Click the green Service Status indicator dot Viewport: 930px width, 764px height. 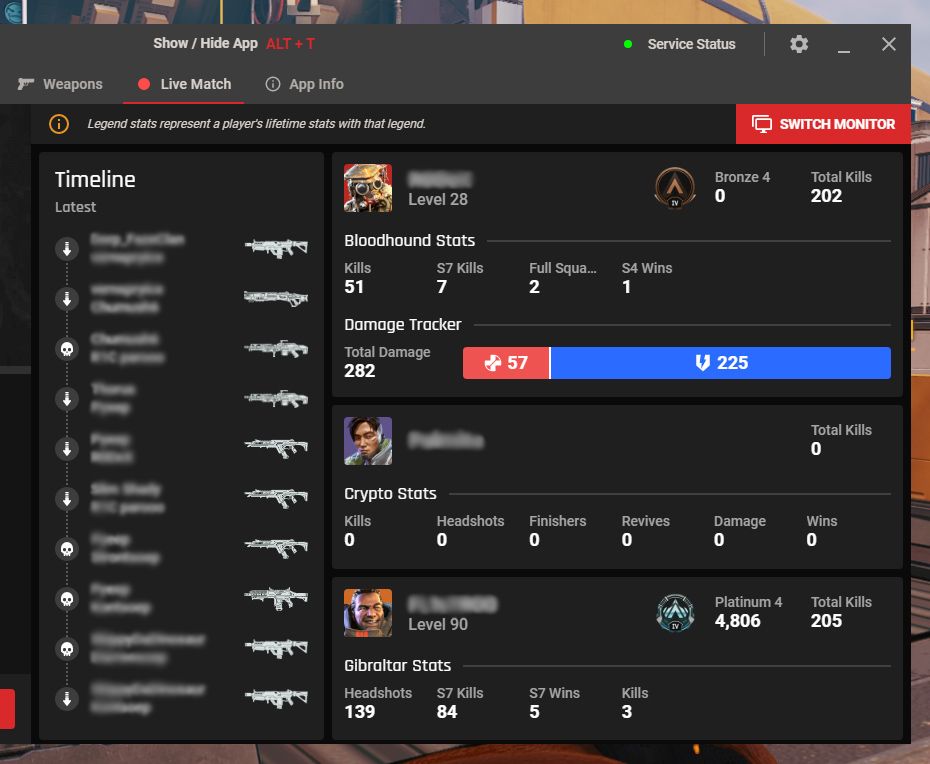click(628, 44)
